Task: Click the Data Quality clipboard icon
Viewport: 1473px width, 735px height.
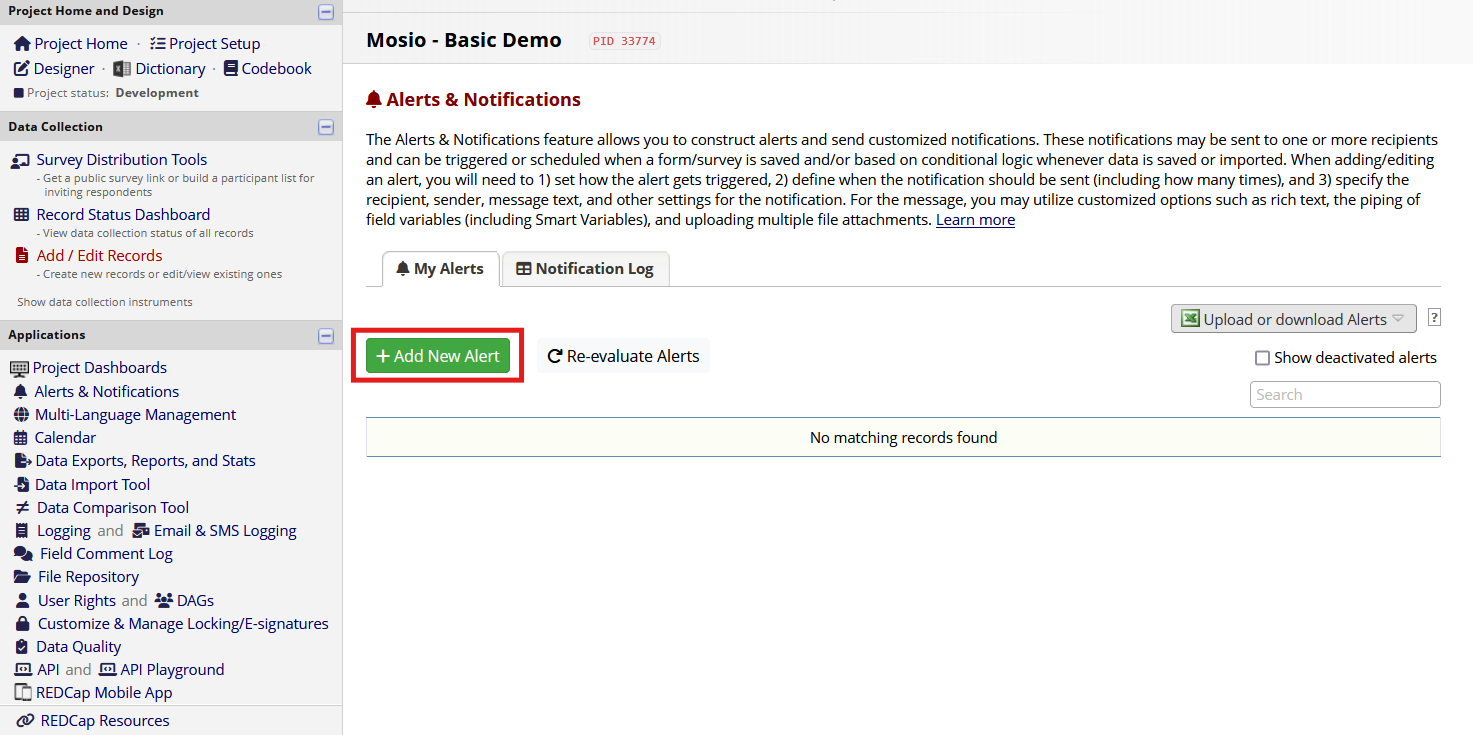Action: click(22, 647)
